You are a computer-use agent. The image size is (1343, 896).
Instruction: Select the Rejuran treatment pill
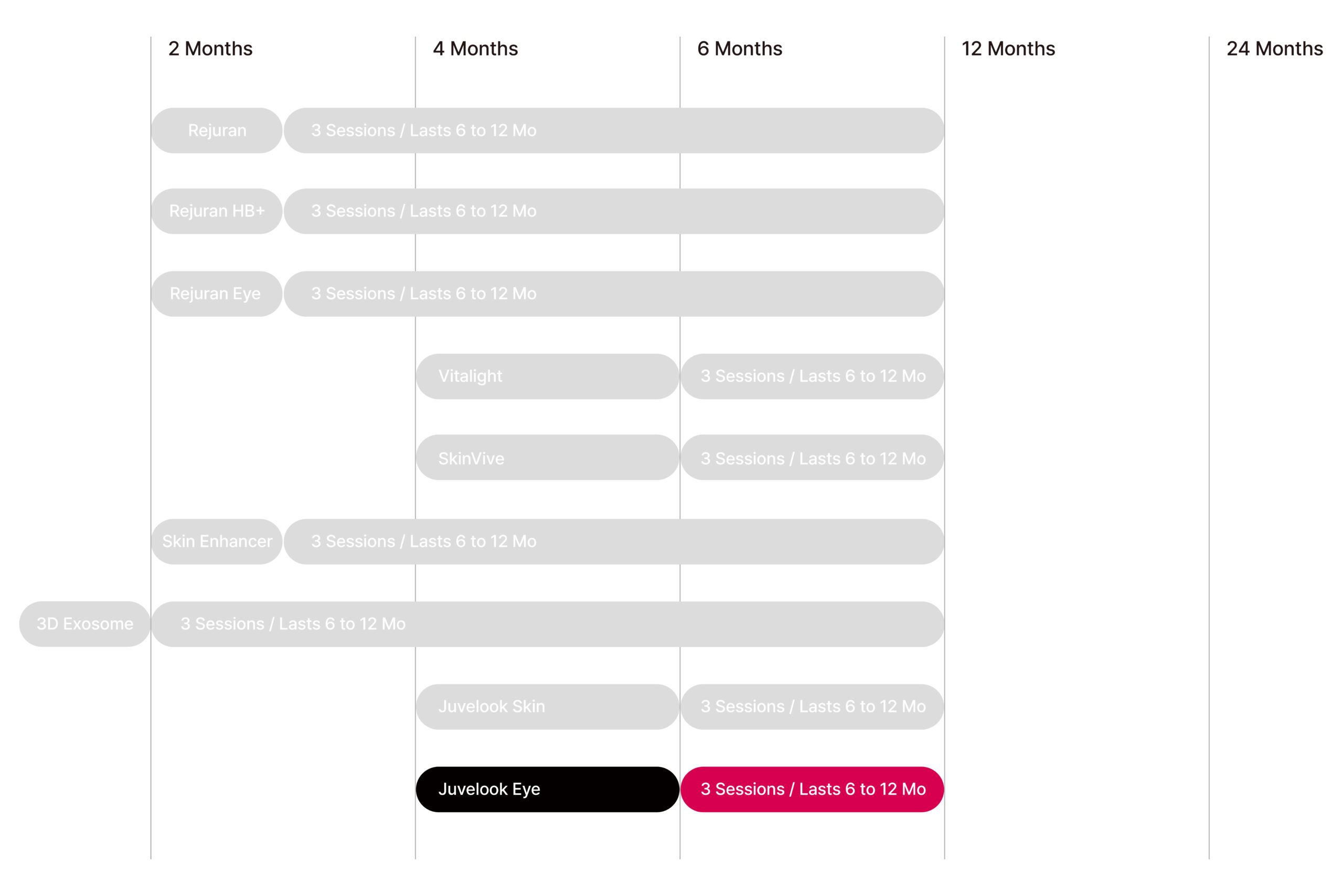(x=217, y=130)
